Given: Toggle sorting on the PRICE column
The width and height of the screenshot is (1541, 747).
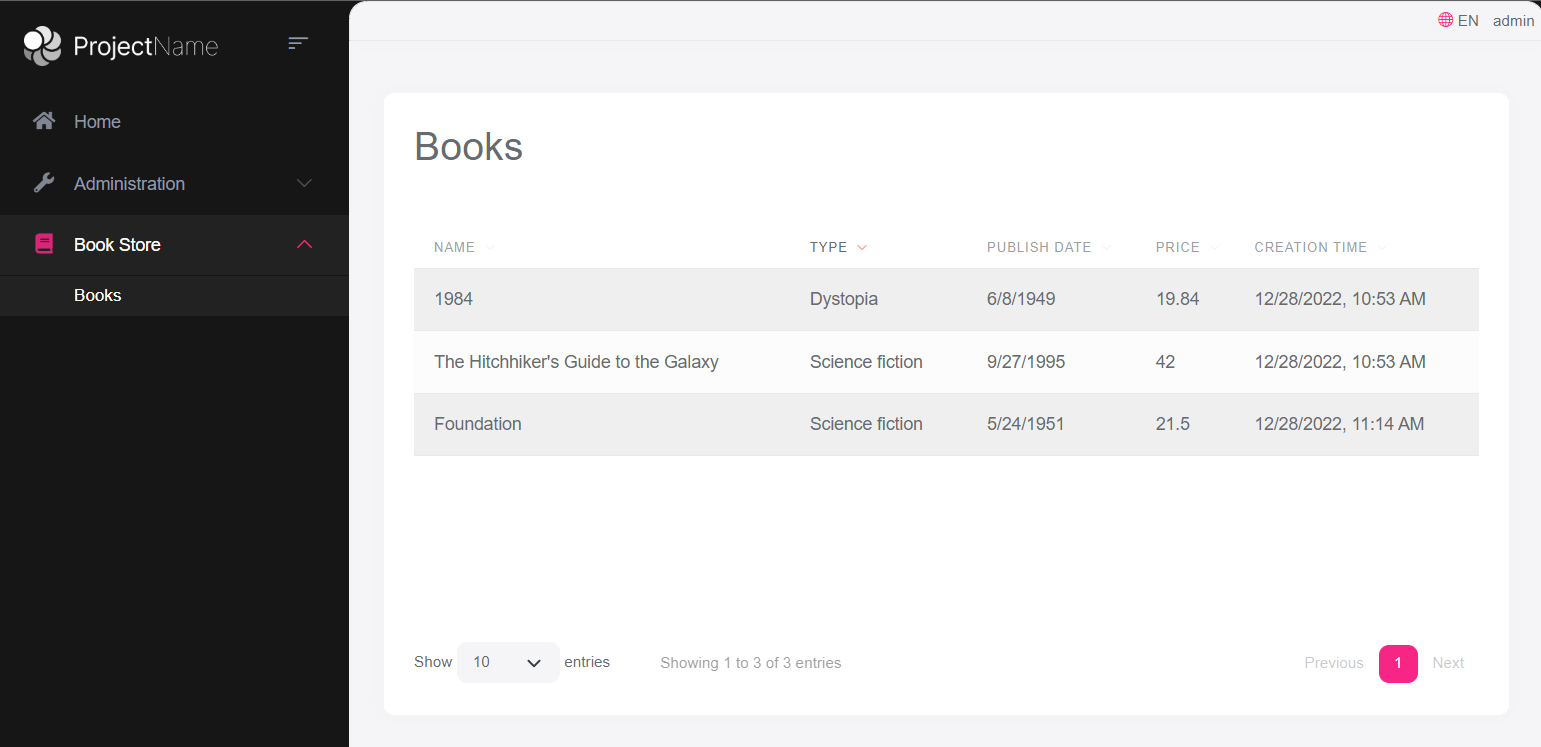Looking at the screenshot, I should pos(1215,247).
